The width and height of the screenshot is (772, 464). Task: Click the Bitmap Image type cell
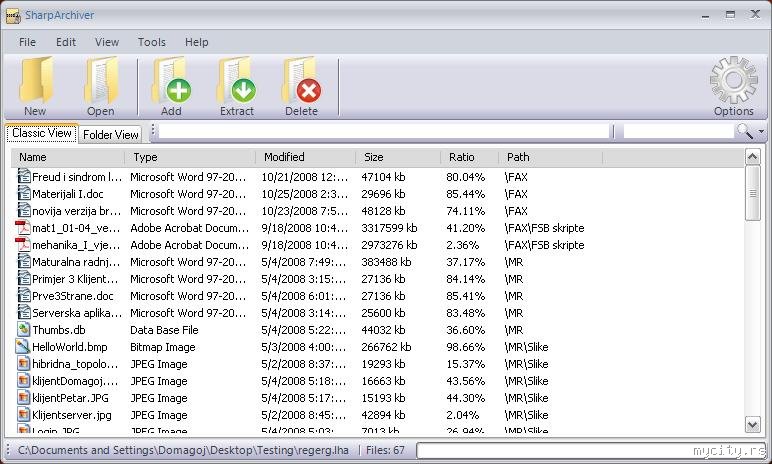coord(162,347)
